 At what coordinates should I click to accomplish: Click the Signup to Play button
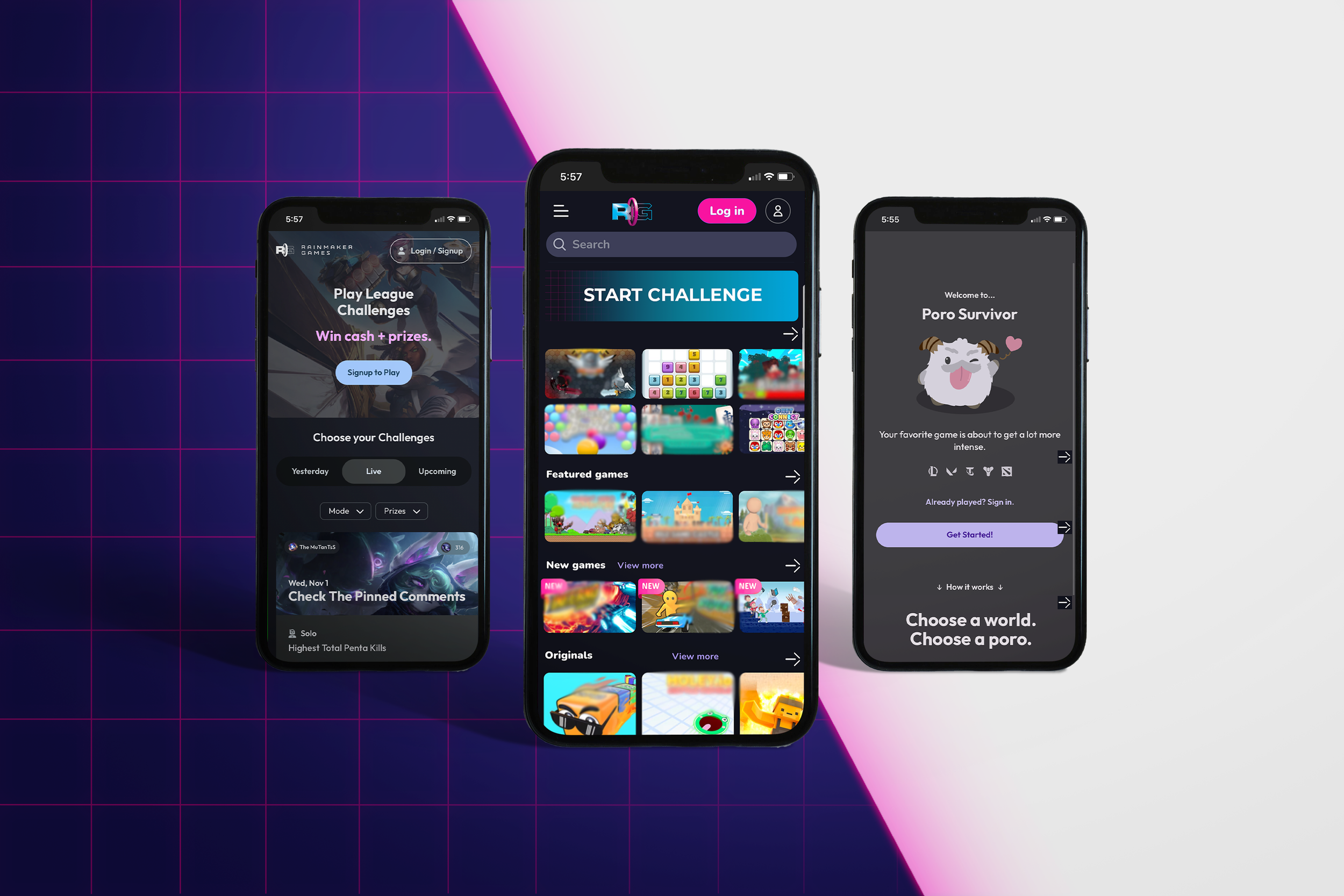[374, 372]
